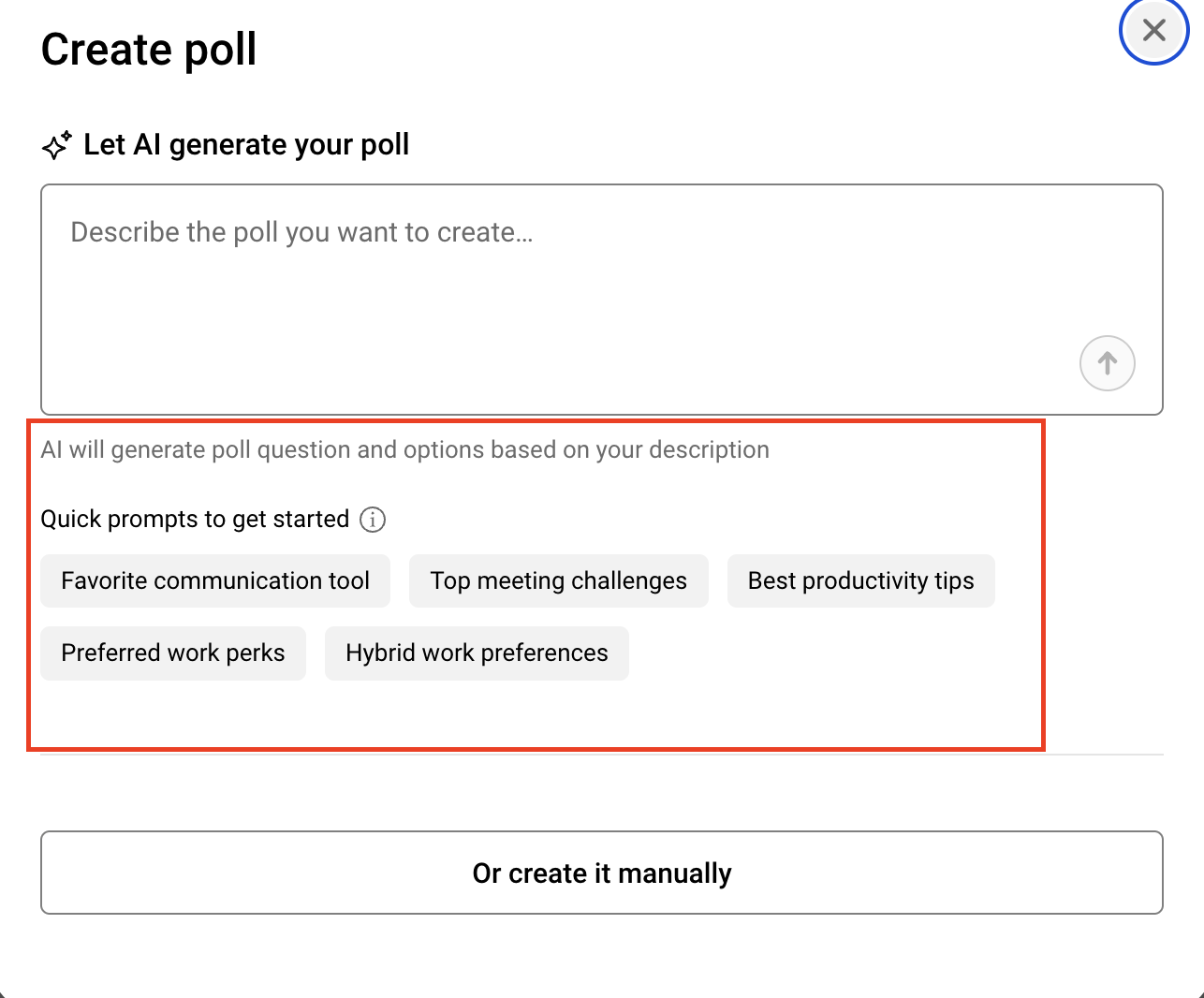The width and height of the screenshot is (1204, 998).
Task: Click the Describe the poll placeholder text
Action: click(301, 232)
